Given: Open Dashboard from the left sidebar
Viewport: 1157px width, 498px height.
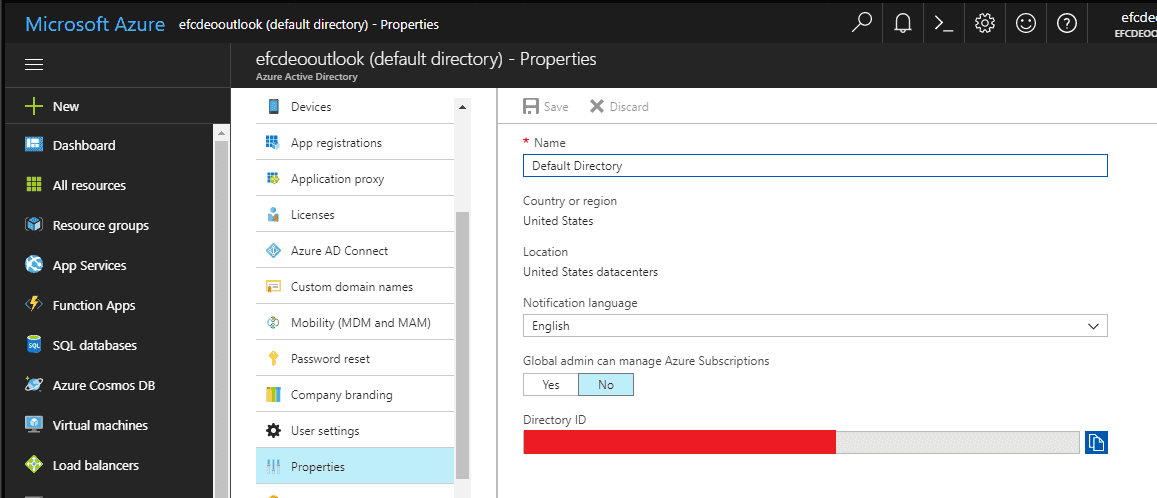Looking at the screenshot, I should click(x=84, y=145).
